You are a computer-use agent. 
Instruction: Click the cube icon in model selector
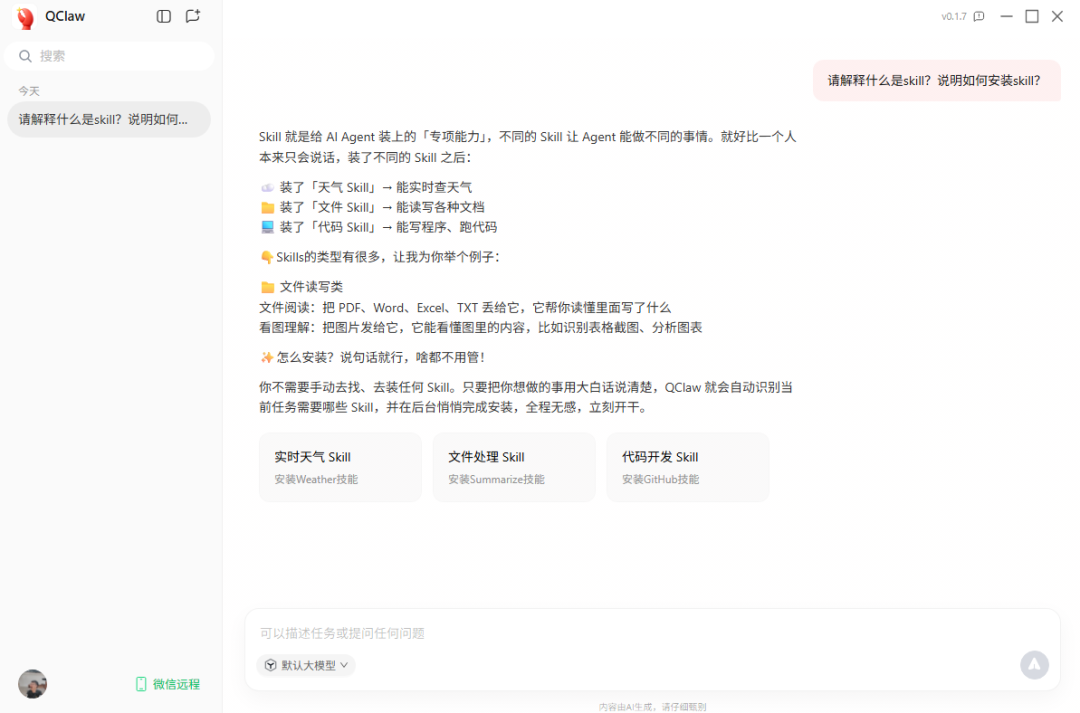pyautogui.click(x=271, y=665)
